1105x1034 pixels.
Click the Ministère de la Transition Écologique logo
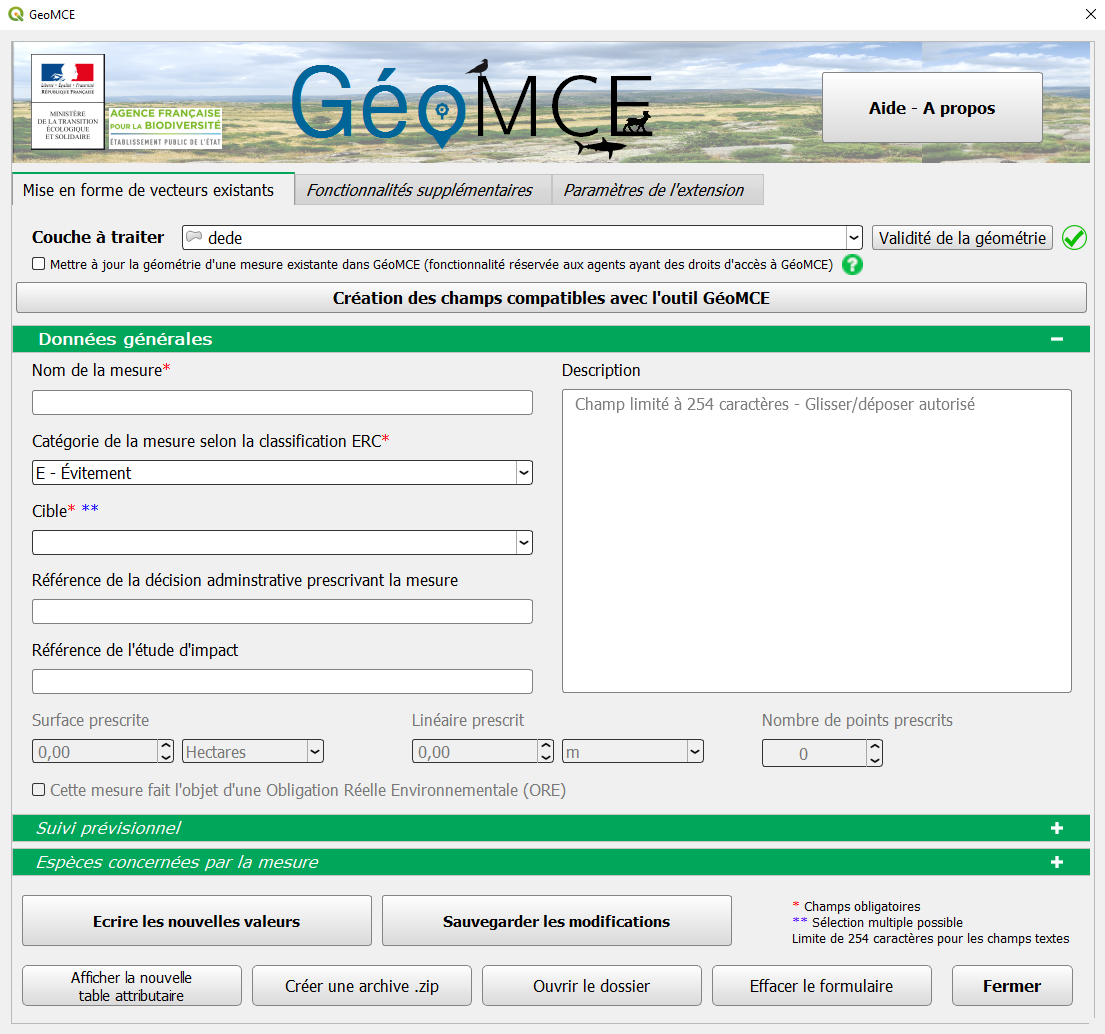pyautogui.click(x=68, y=101)
